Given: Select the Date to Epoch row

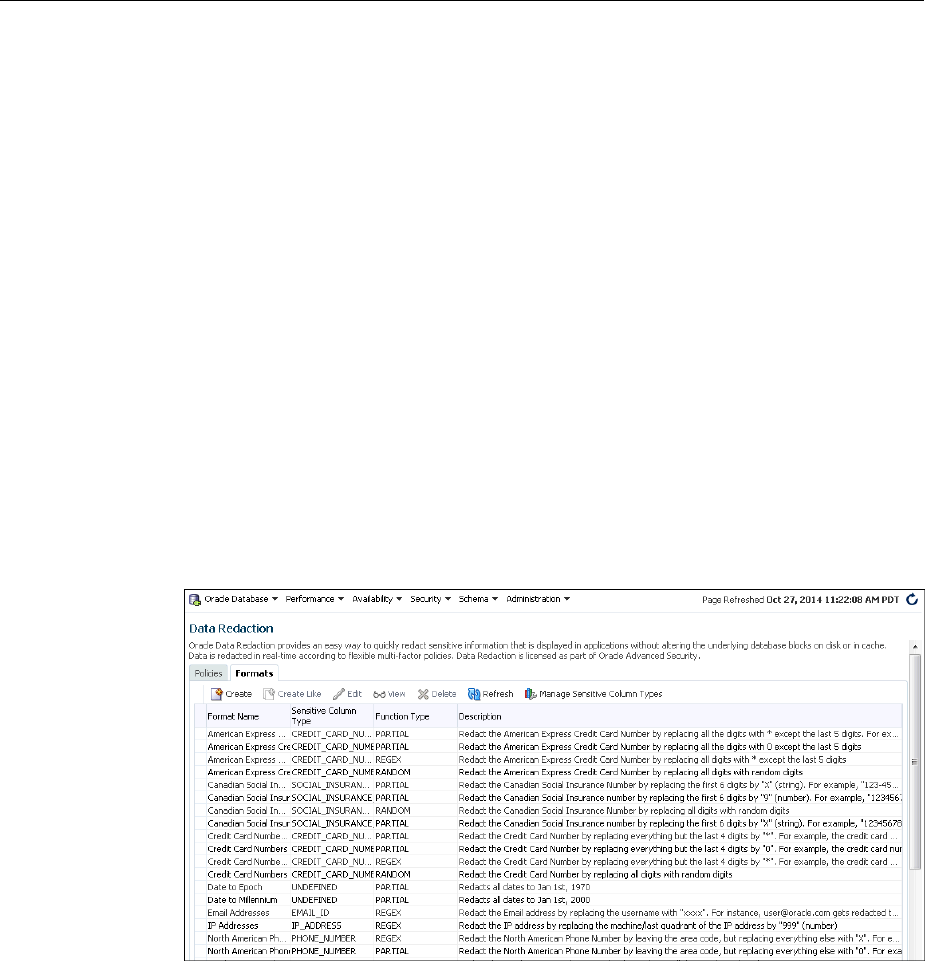Looking at the screenshot, I should 549,887.
